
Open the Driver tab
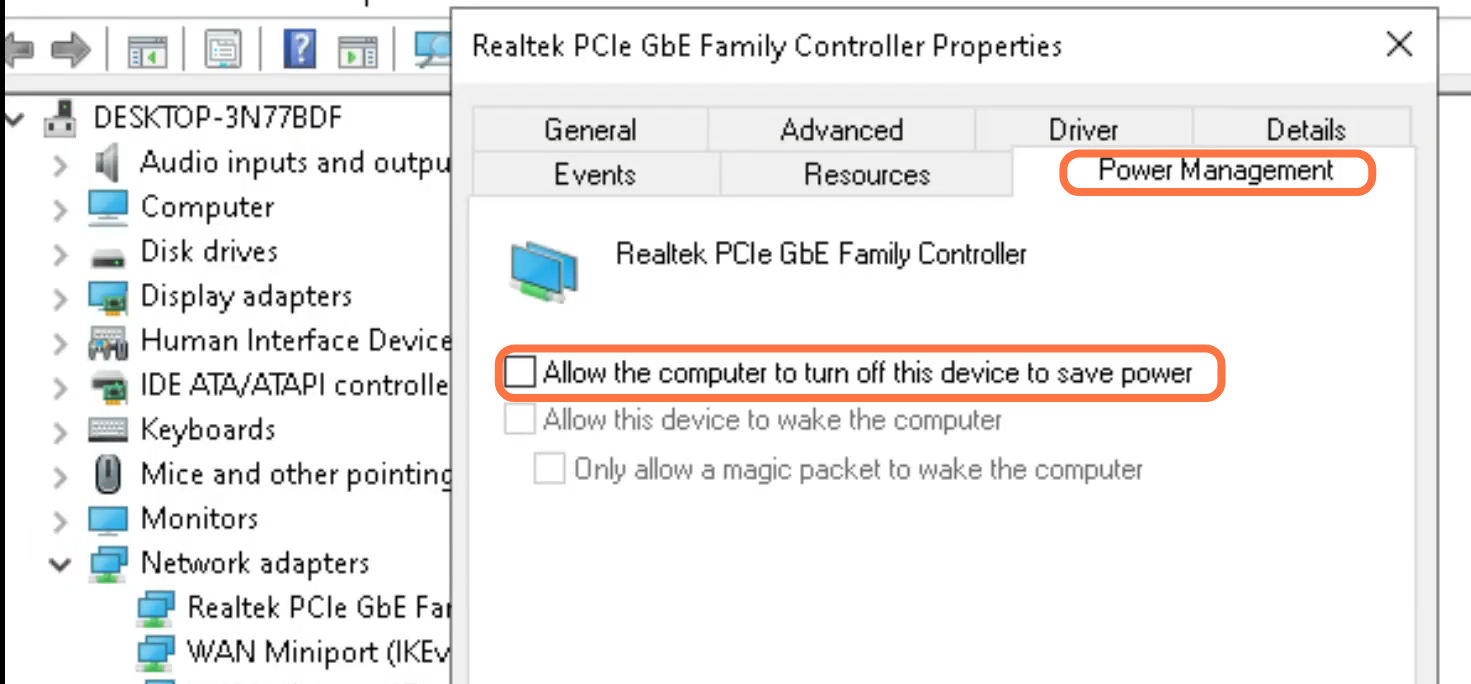click(1083, 130)
